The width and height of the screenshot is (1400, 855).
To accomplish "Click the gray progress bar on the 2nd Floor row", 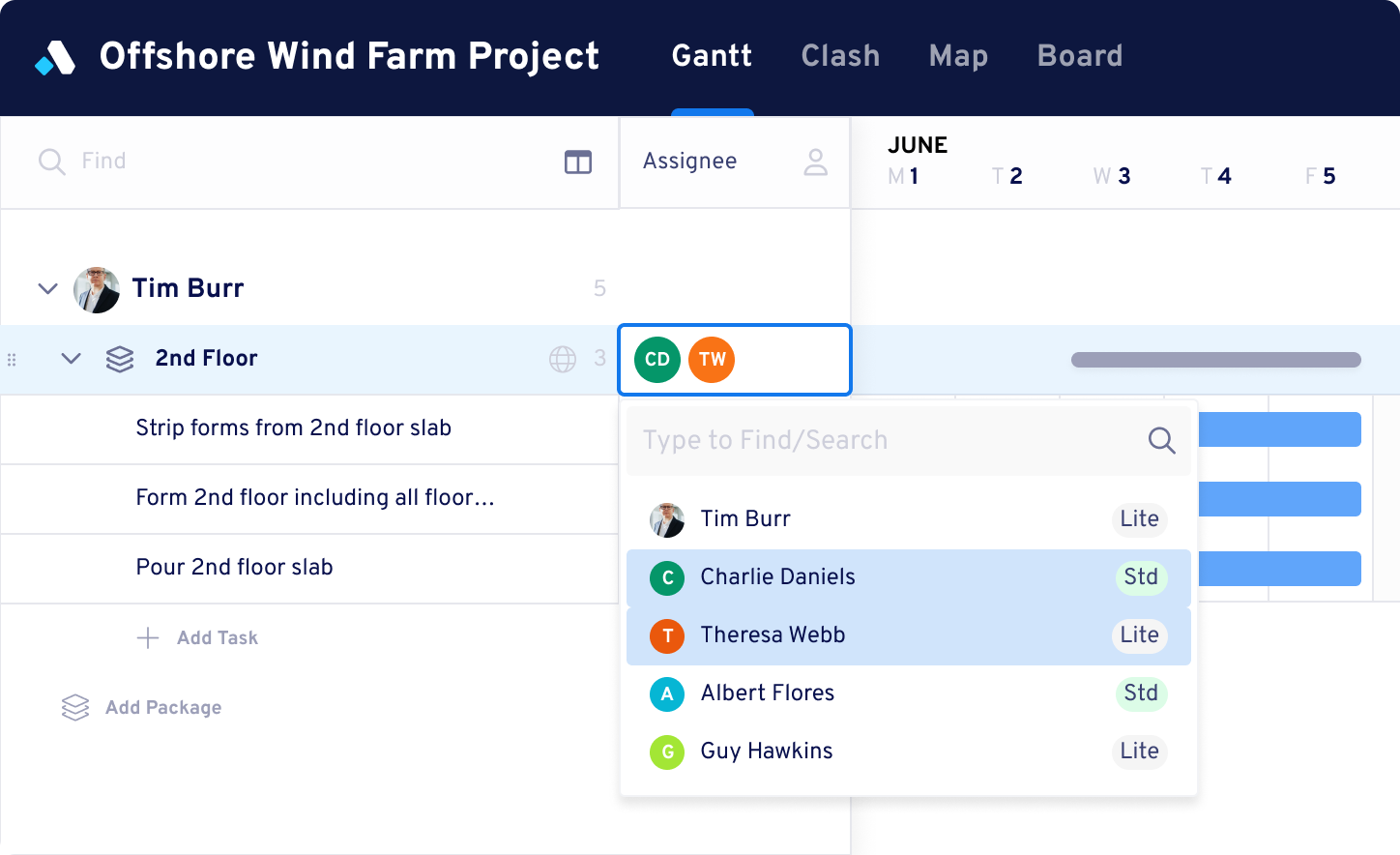I will 1214,358.
